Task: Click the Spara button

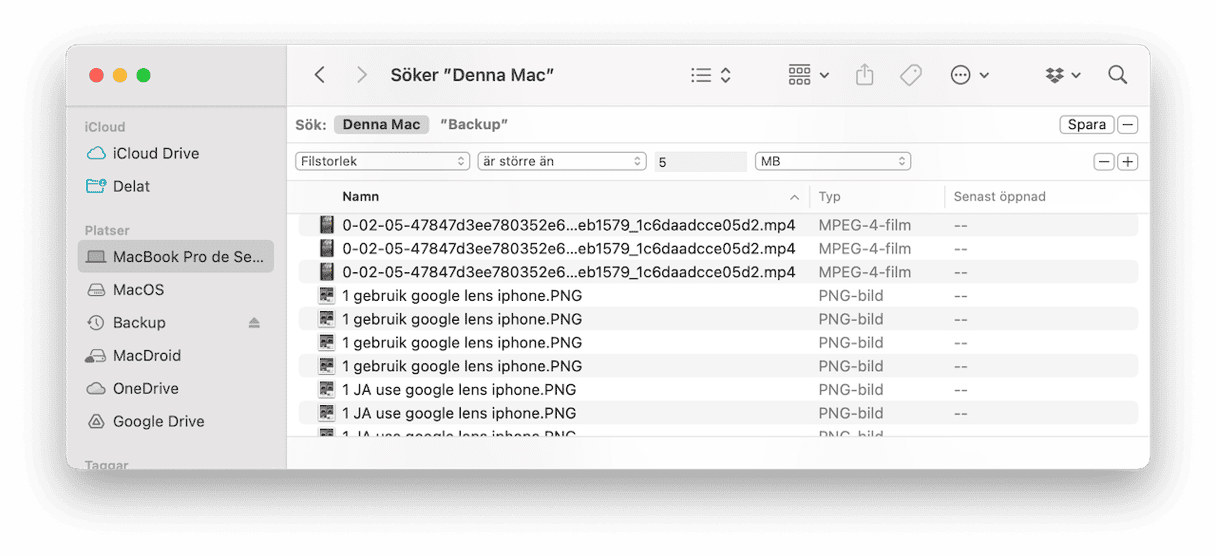Action: [x=1086, y=125]
